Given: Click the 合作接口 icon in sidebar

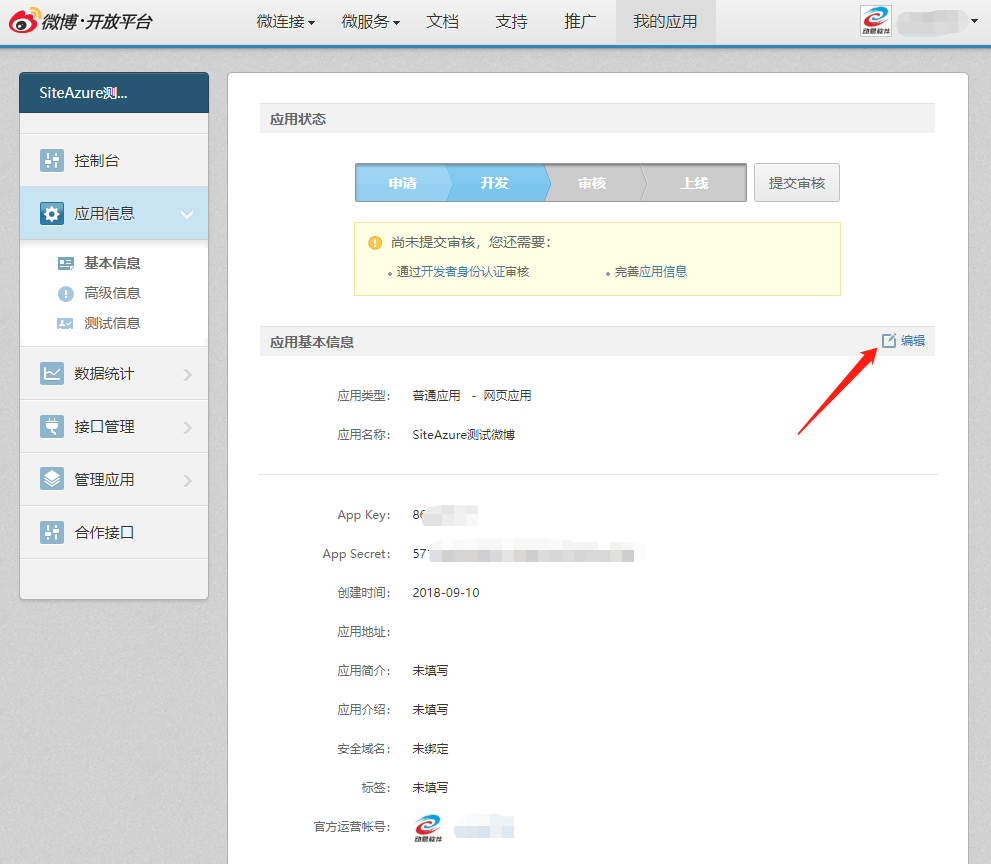Looking at the screenshot, I should coord(51,532).
